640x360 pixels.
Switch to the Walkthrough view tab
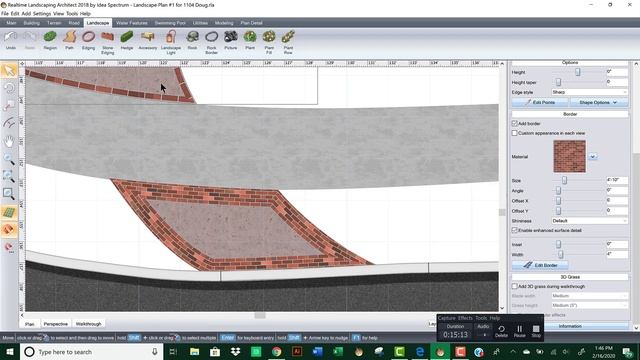click(89, 324)
